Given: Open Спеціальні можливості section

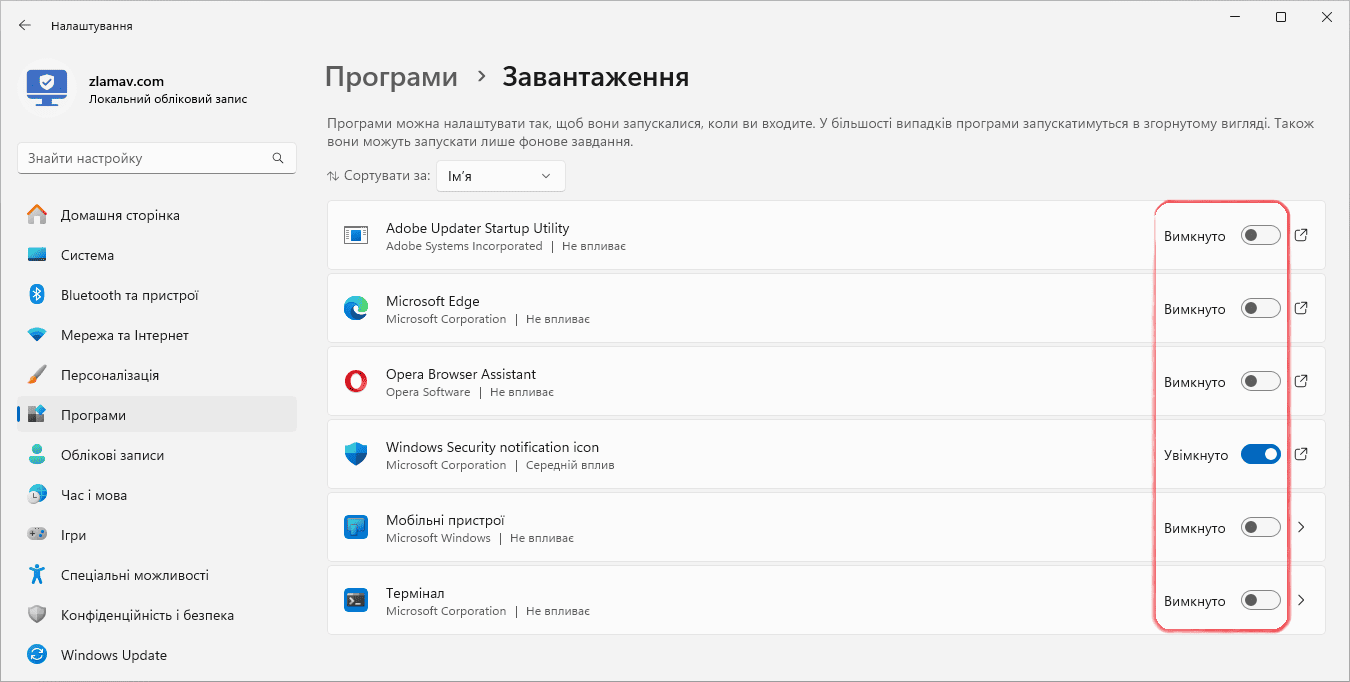Looking at the screenshot, I should 157,575.
